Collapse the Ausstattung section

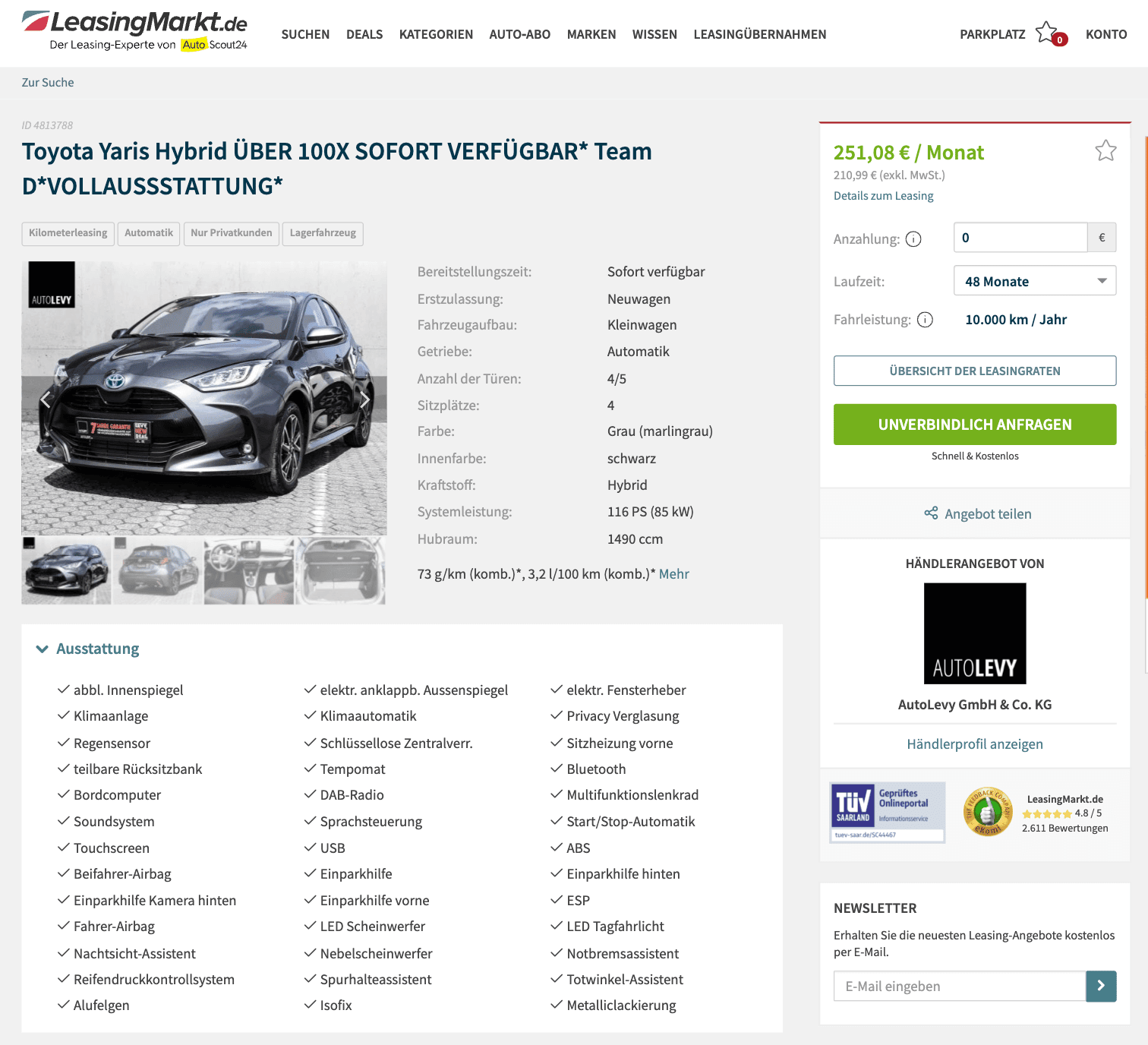(88, 649)
